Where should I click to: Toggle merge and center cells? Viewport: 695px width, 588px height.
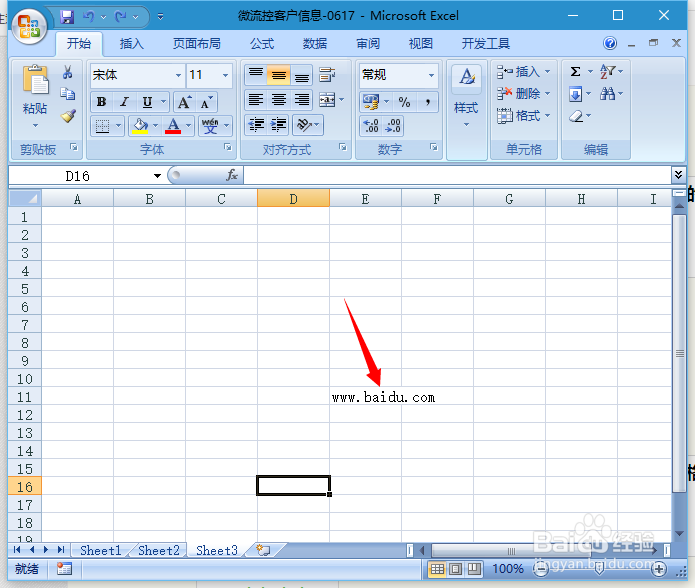(327, 100)
